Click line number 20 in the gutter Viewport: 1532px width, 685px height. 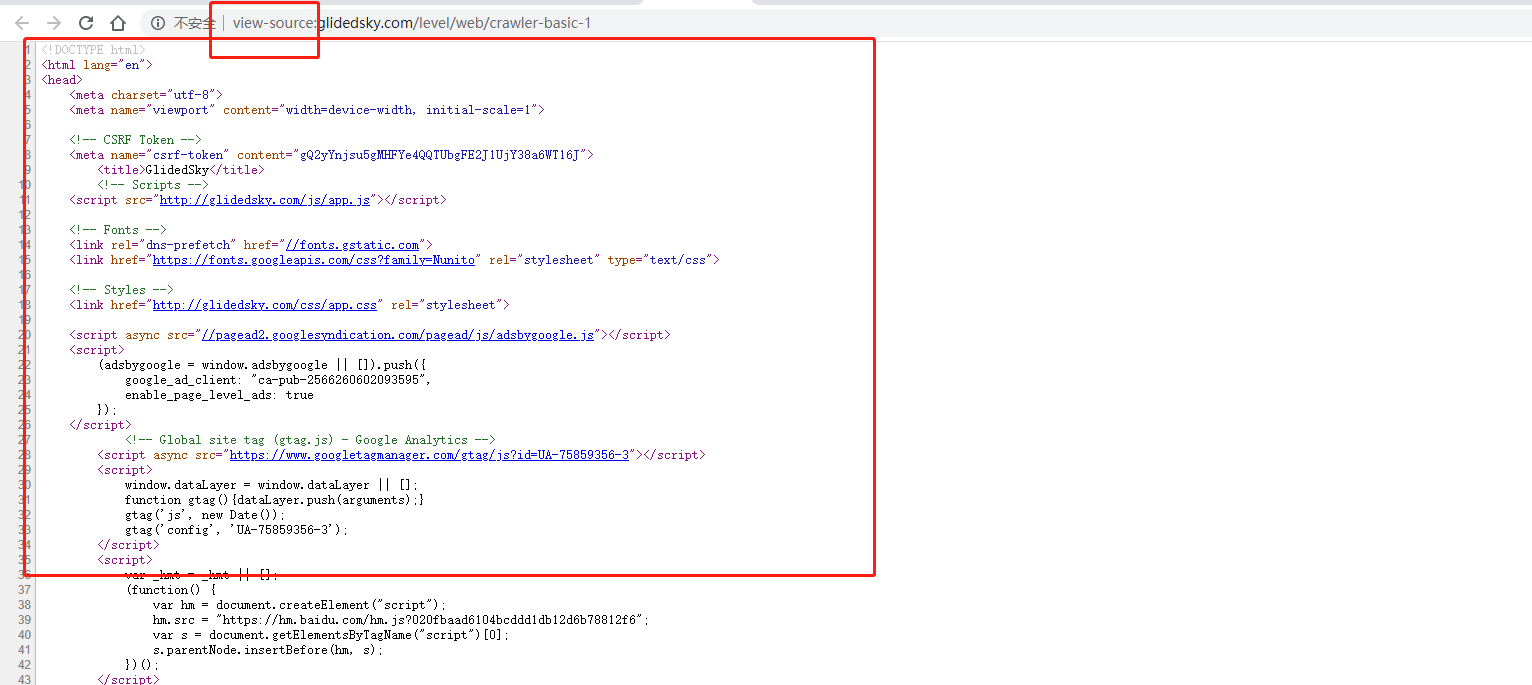point(25,335)
